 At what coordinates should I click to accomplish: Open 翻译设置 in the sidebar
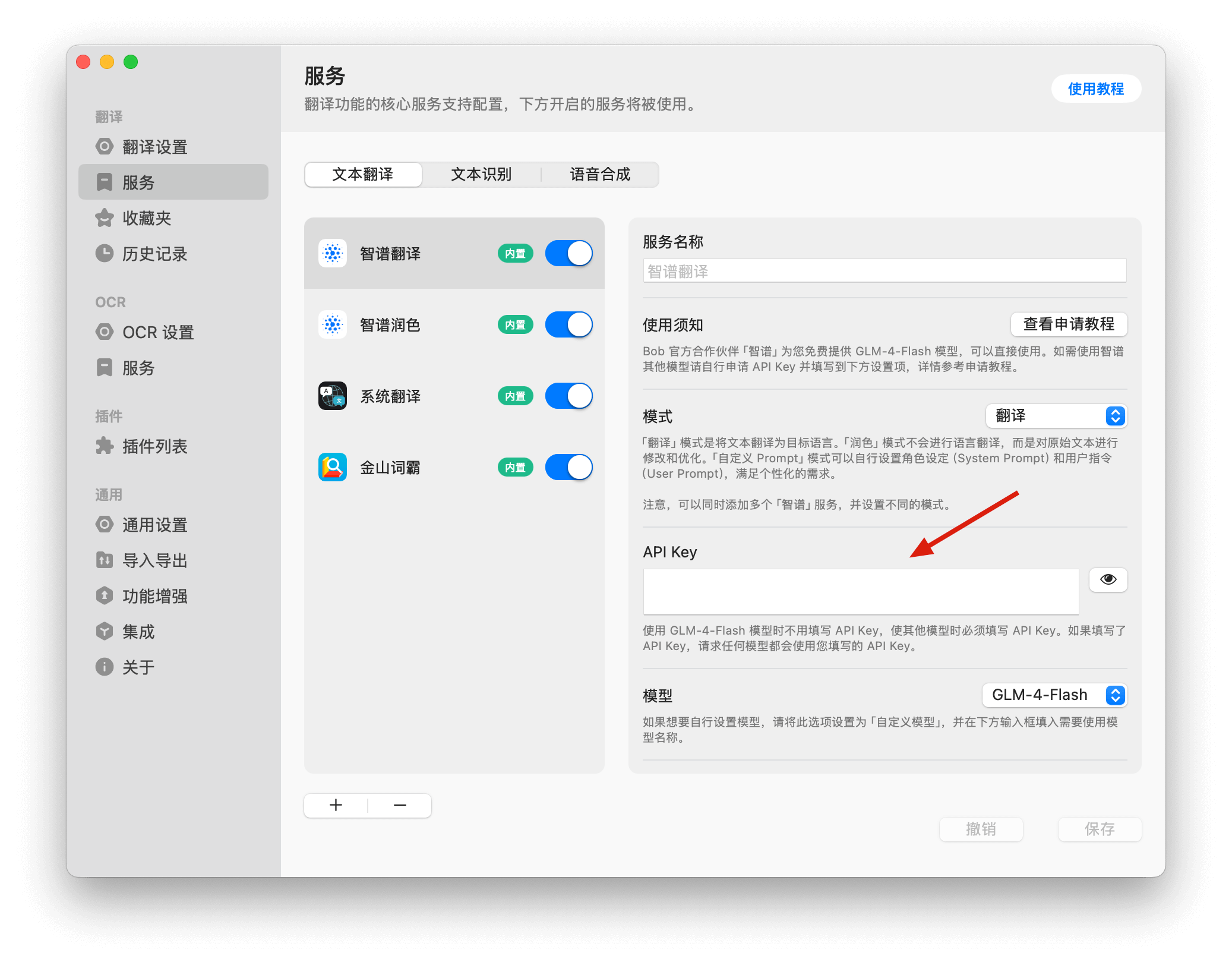click(172, 147)
